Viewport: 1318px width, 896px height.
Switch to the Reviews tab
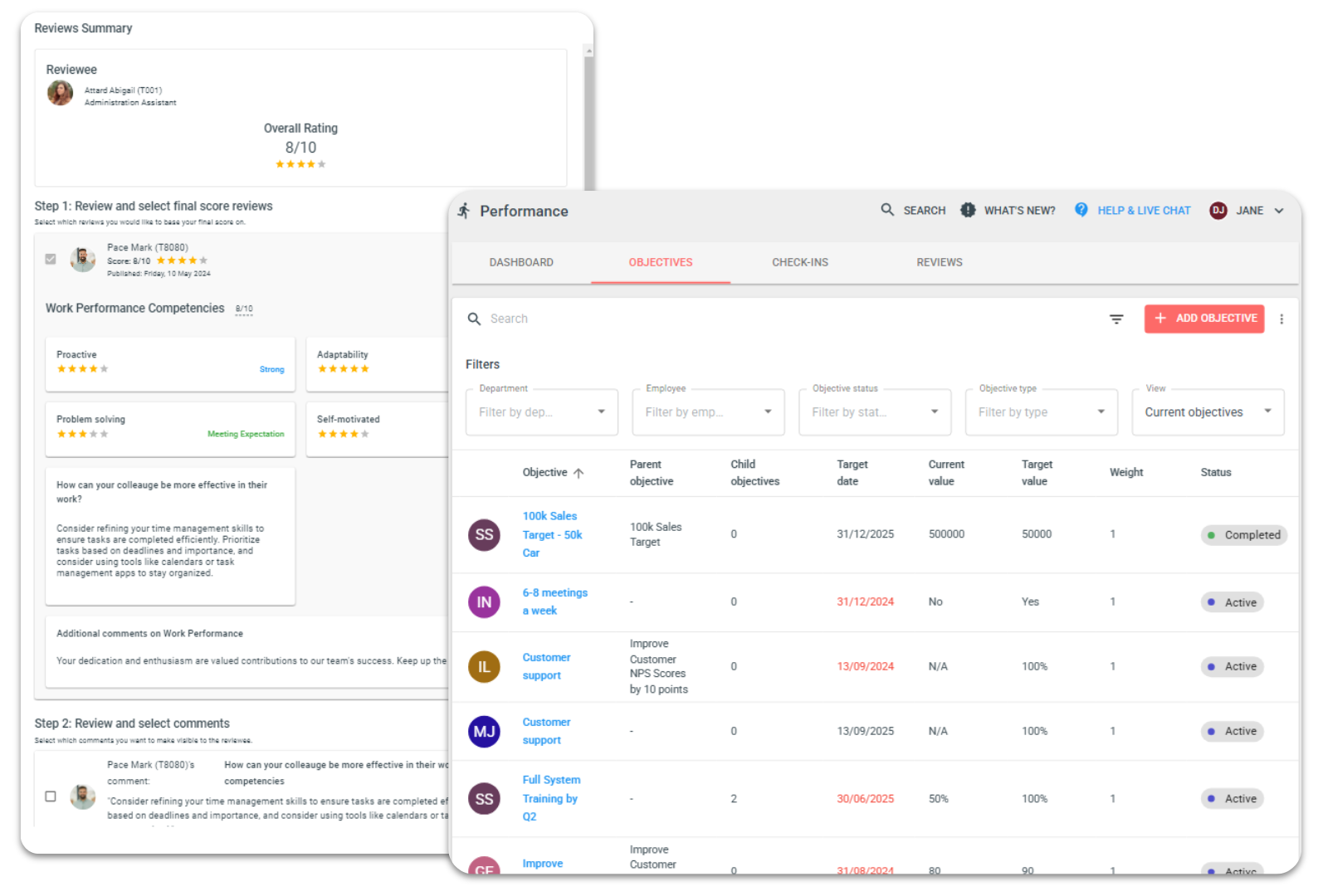[939, 262]
